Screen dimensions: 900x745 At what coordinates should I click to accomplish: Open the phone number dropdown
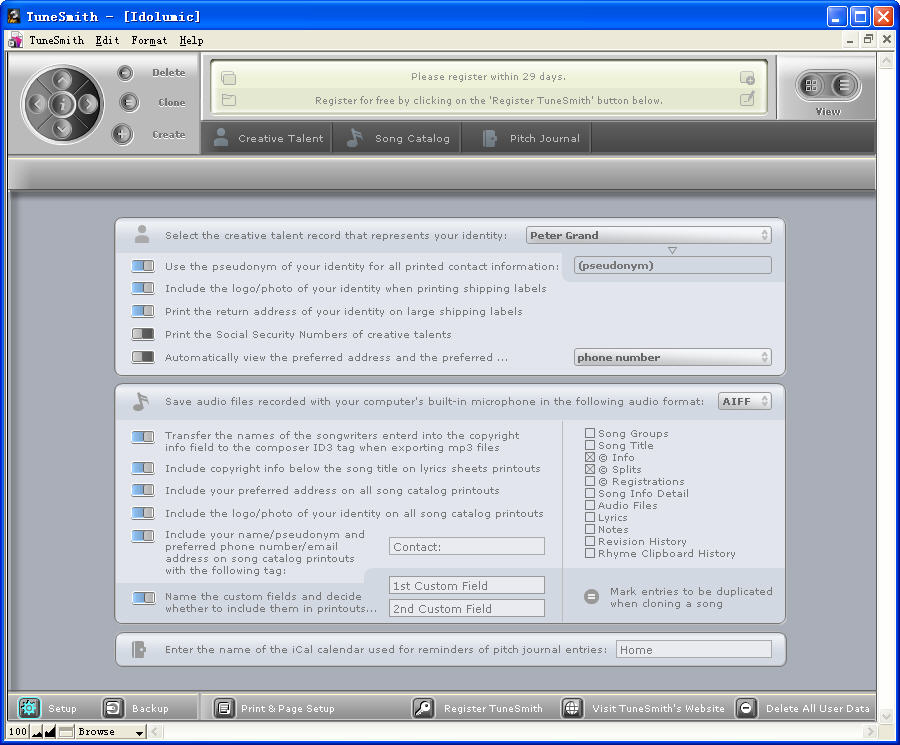coord(672,357)
